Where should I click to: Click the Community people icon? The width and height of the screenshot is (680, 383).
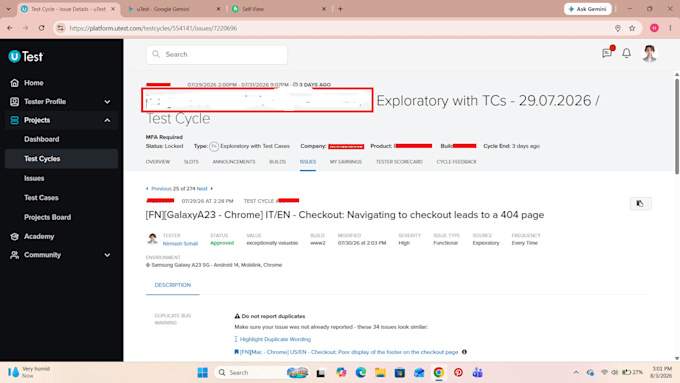click(14, 255)
